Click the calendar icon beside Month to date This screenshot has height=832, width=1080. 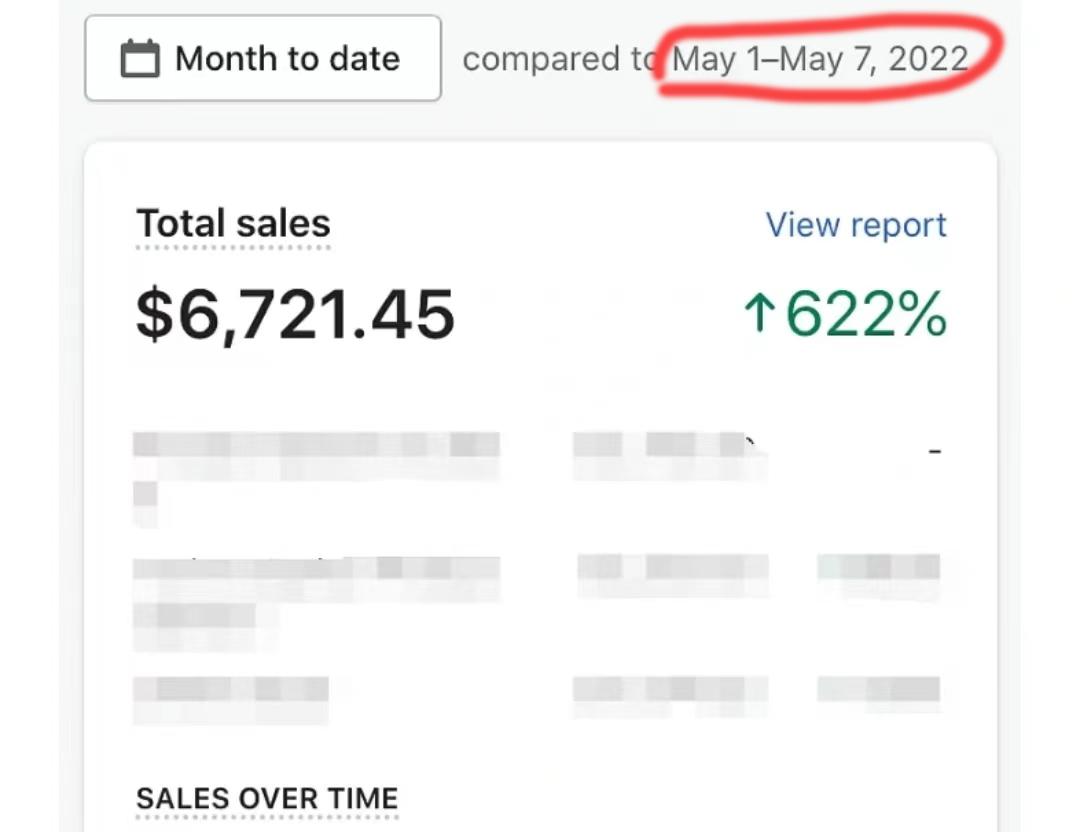(140, 59)
